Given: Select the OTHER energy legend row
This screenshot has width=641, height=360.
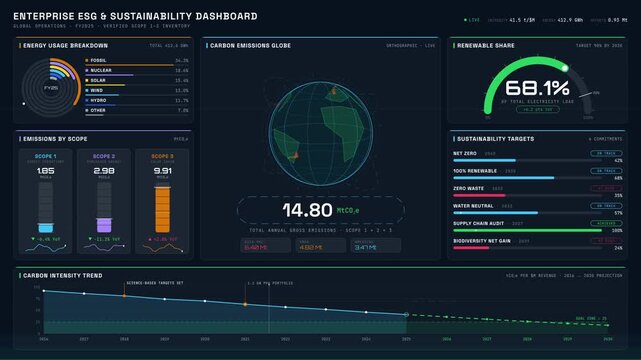Looking at the screenshot, I should (x=137, y=111).
